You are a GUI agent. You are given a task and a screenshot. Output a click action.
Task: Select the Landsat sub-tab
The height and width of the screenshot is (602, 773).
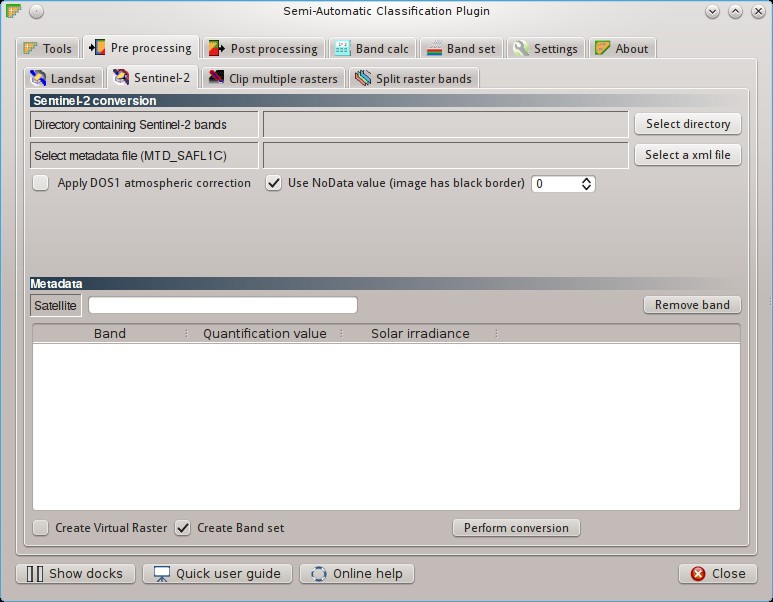[63, 78]
